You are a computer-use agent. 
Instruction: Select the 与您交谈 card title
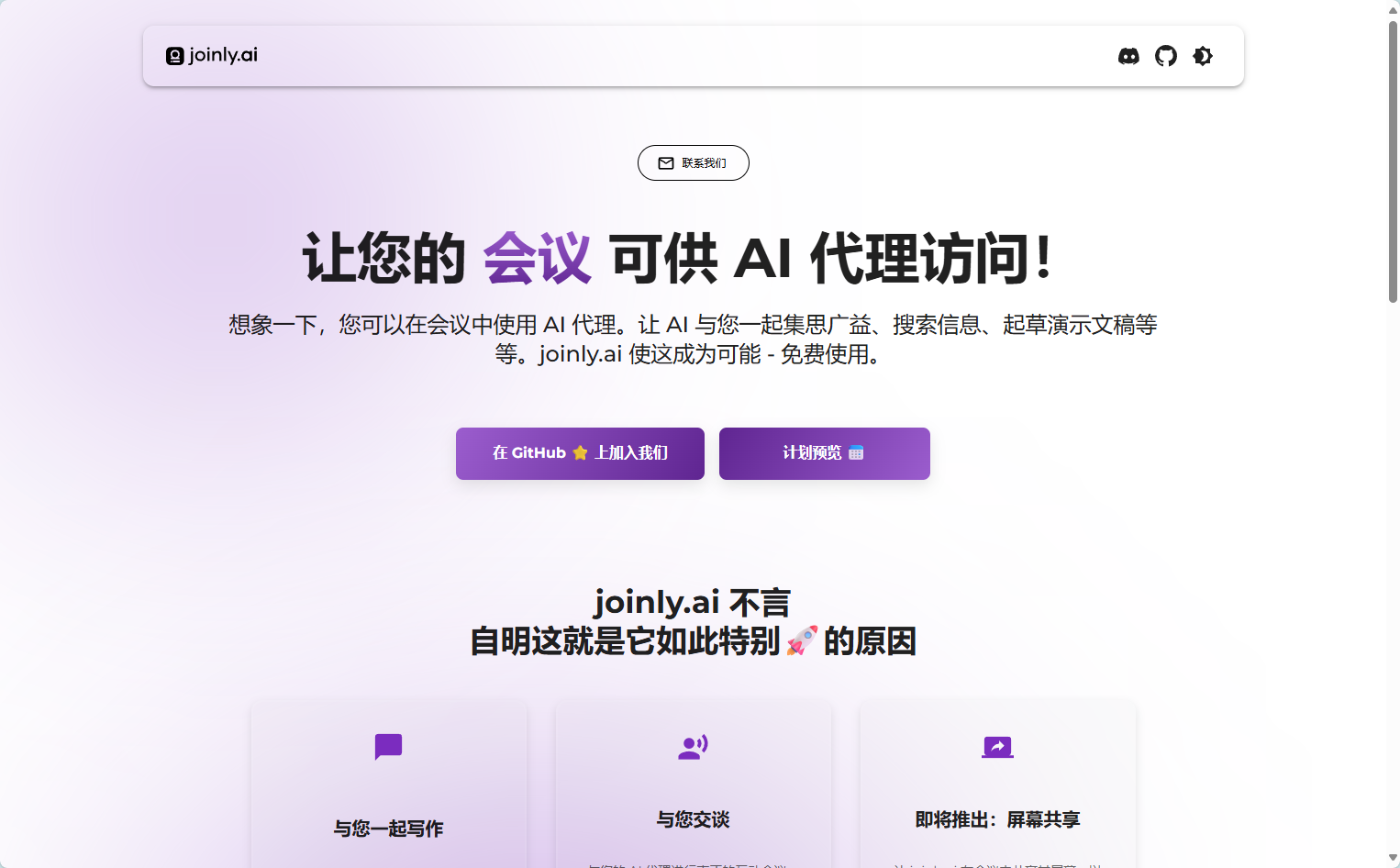point(693,819)
